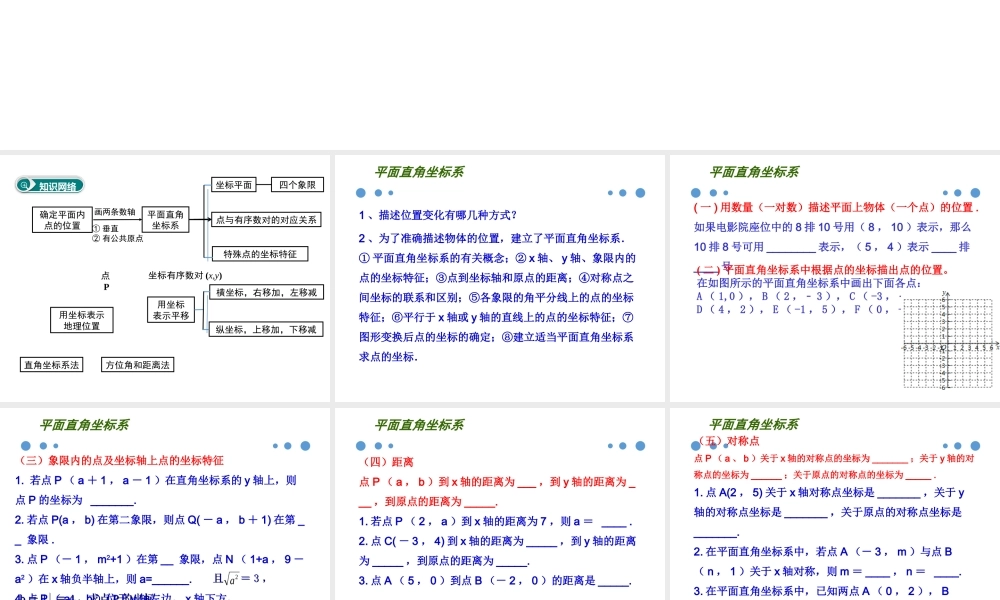Image resolution: width=1000 pixels, height=600 pixels.
Task: Select the 坐标平面 box in the knowledge diagram
Action: point(236,184)
